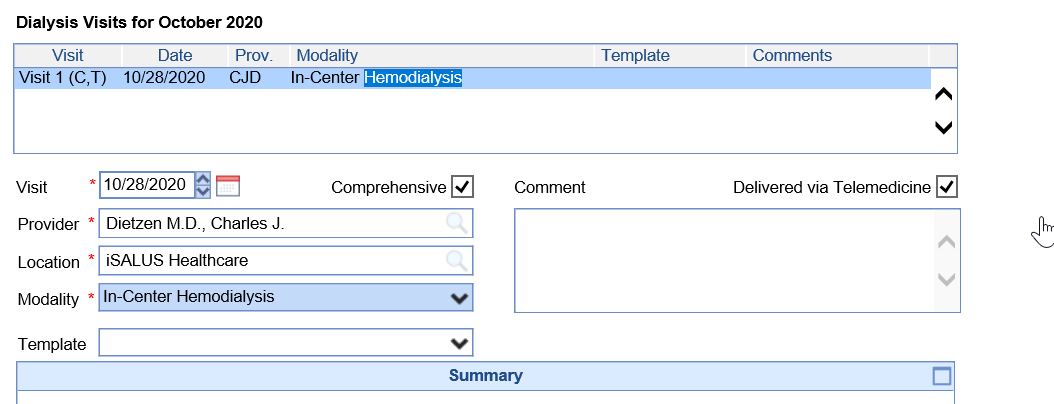Expand the Modality dropdown
This screenshot has height=404, width=1054.
point(459,298)
